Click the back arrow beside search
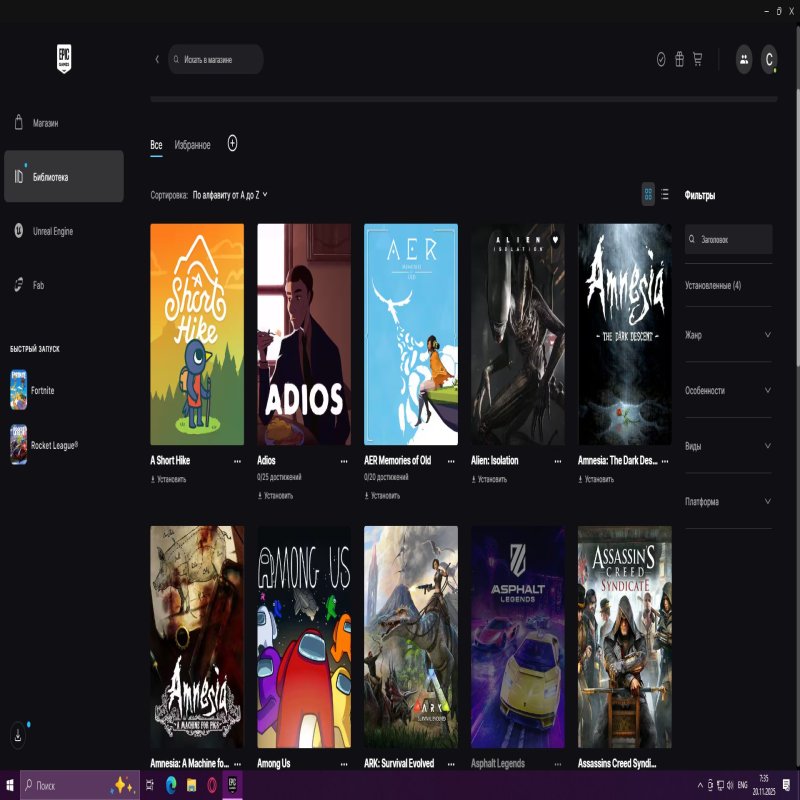Image resolution: width=800 pixels, height=800 pixels. pyautogui.click(x=157, y=60)
